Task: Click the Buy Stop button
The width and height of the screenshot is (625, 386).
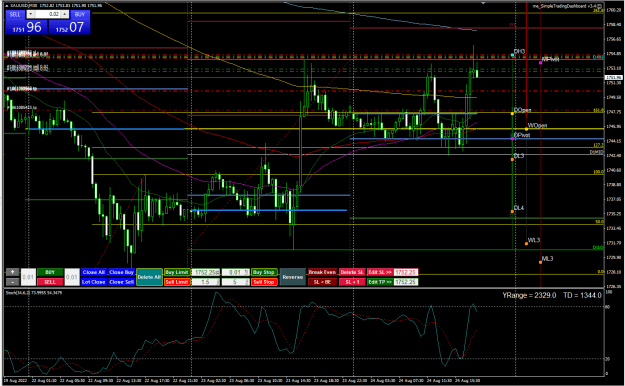Action: (264, 272)
